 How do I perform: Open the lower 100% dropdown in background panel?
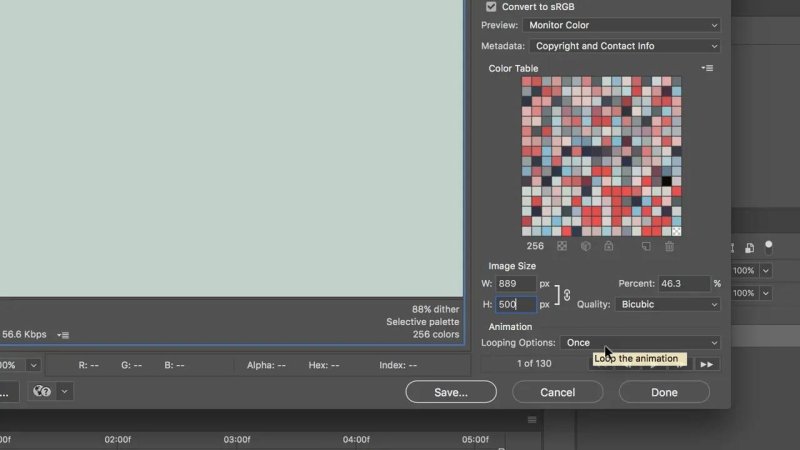(x=766, y=293)
